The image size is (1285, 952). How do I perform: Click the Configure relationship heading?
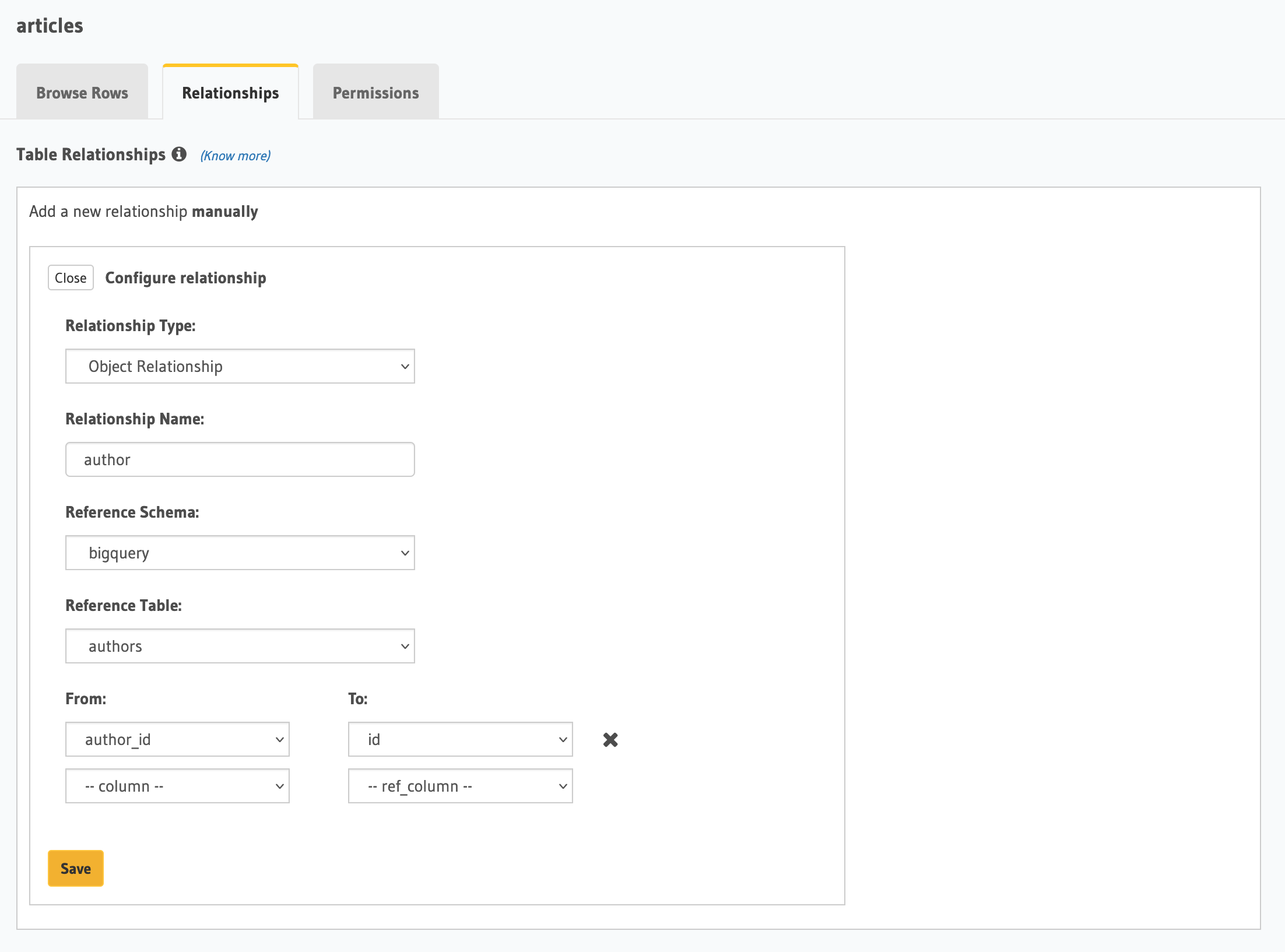pyautogui.click(x=185, y=277)
